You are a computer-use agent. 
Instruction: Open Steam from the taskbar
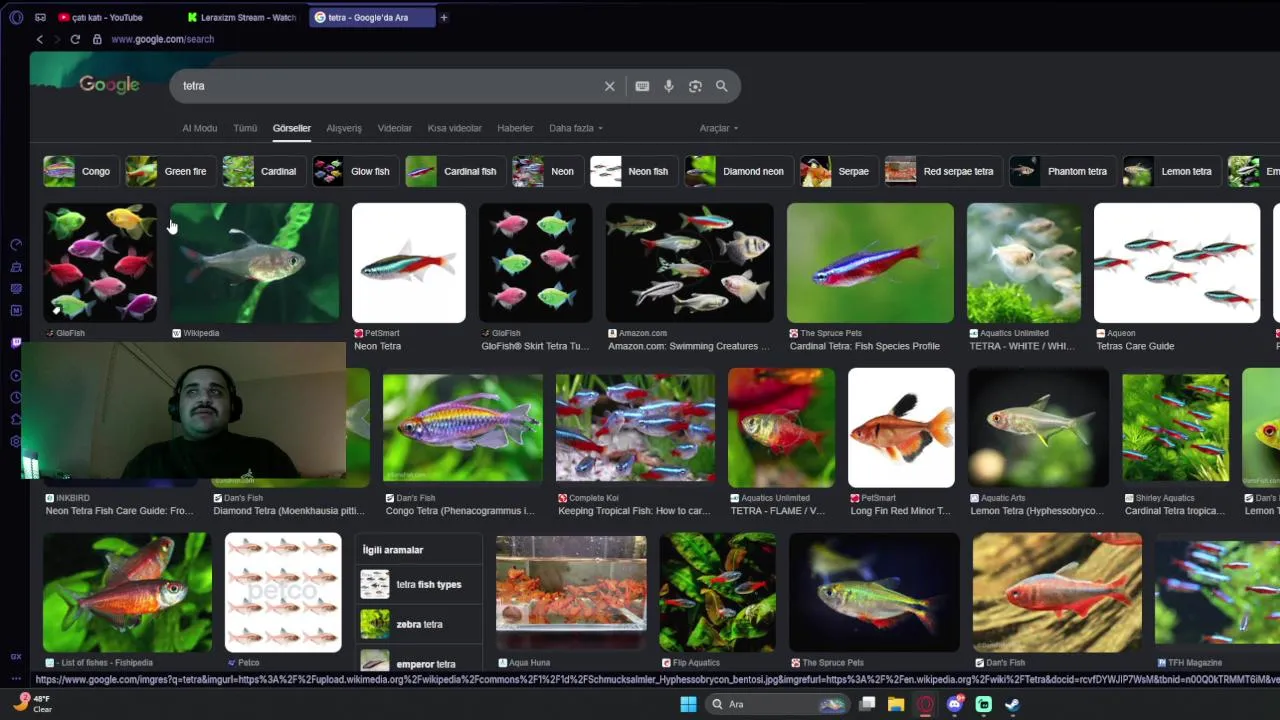point(1012,704)
